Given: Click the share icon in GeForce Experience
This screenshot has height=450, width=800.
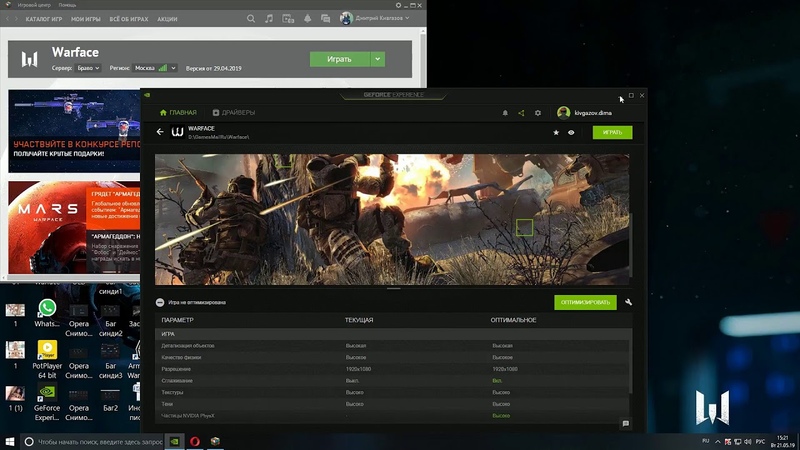Looking at the screenshot, I should (521, 113).
